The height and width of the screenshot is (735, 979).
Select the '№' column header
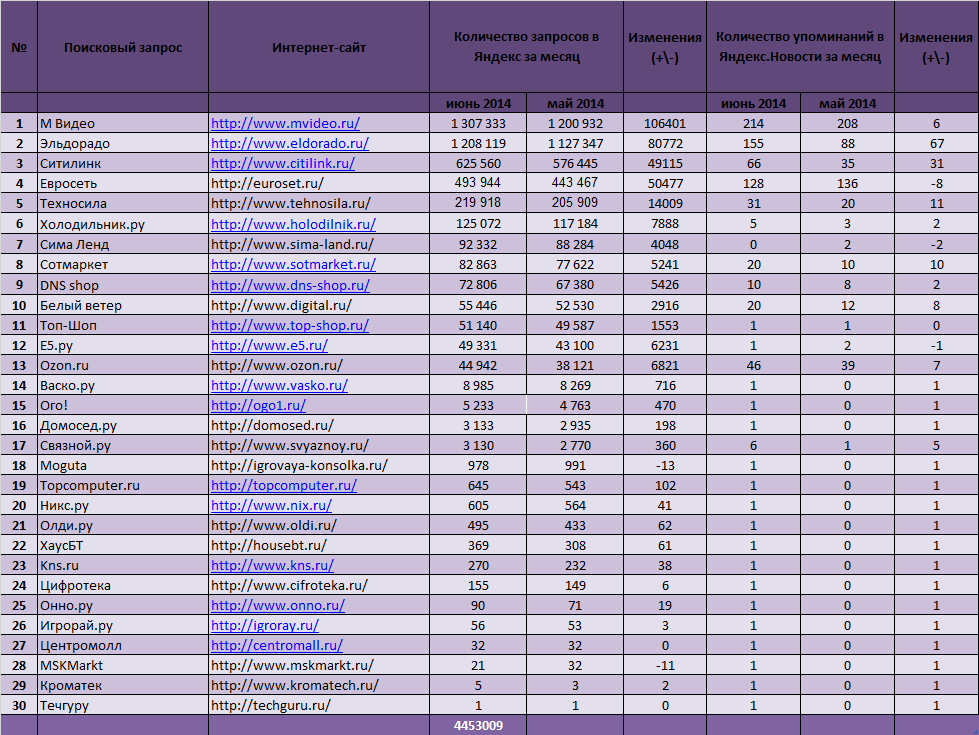tap(19, 47)
